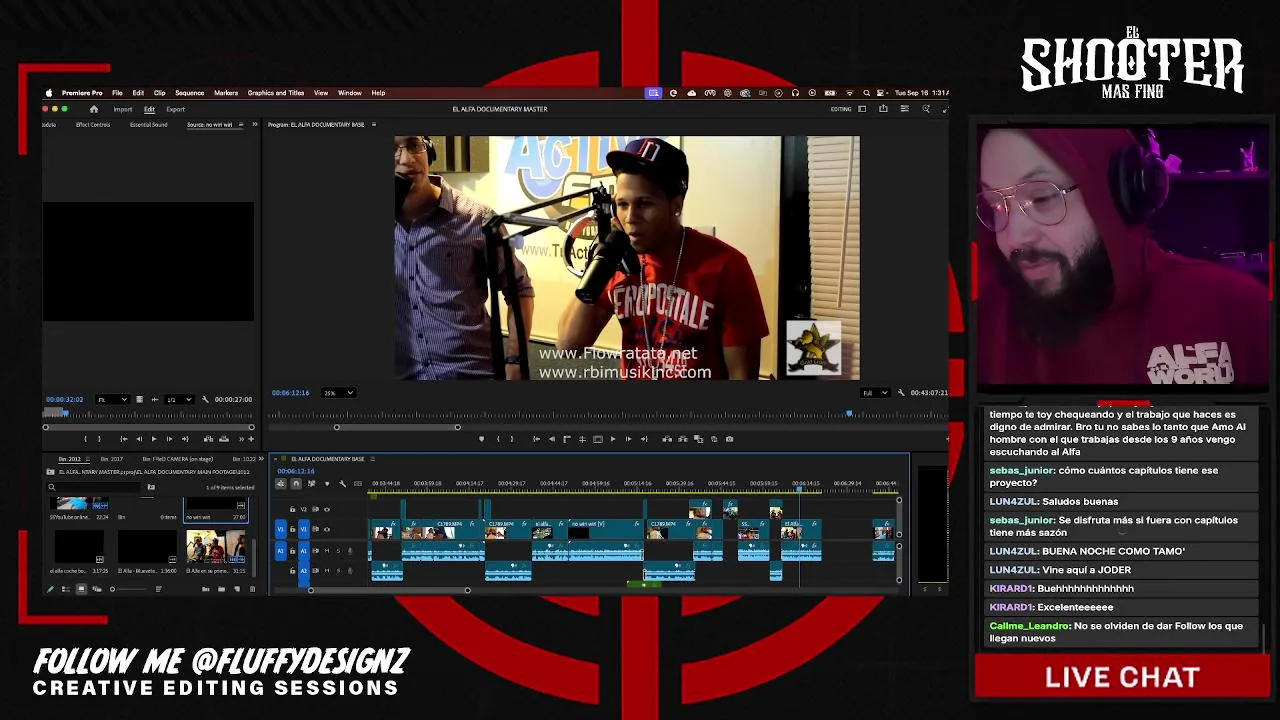The height and width of the screenshot is (720, 1280).
Task: Toggle A2 track targeting button
Action: [304, 571]
